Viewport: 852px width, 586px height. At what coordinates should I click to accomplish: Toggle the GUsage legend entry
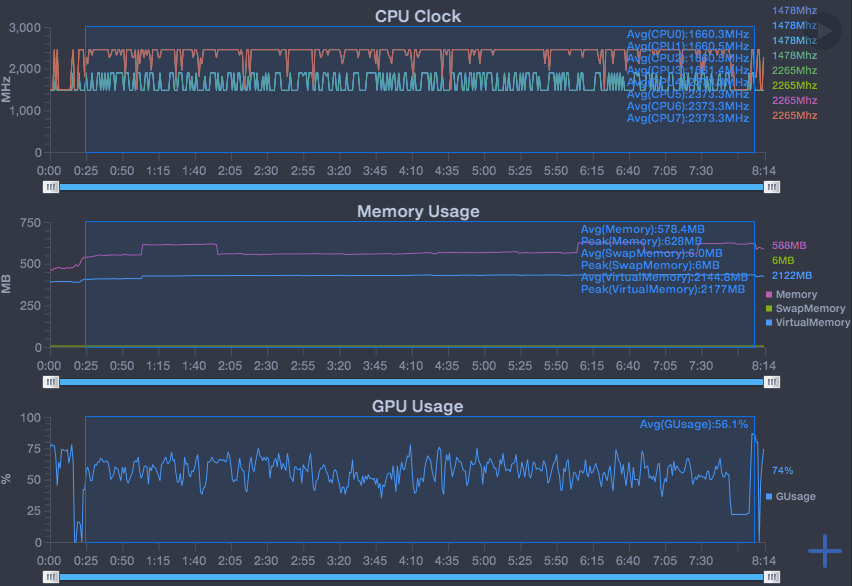pyautogui.click(x=795, y=497)
